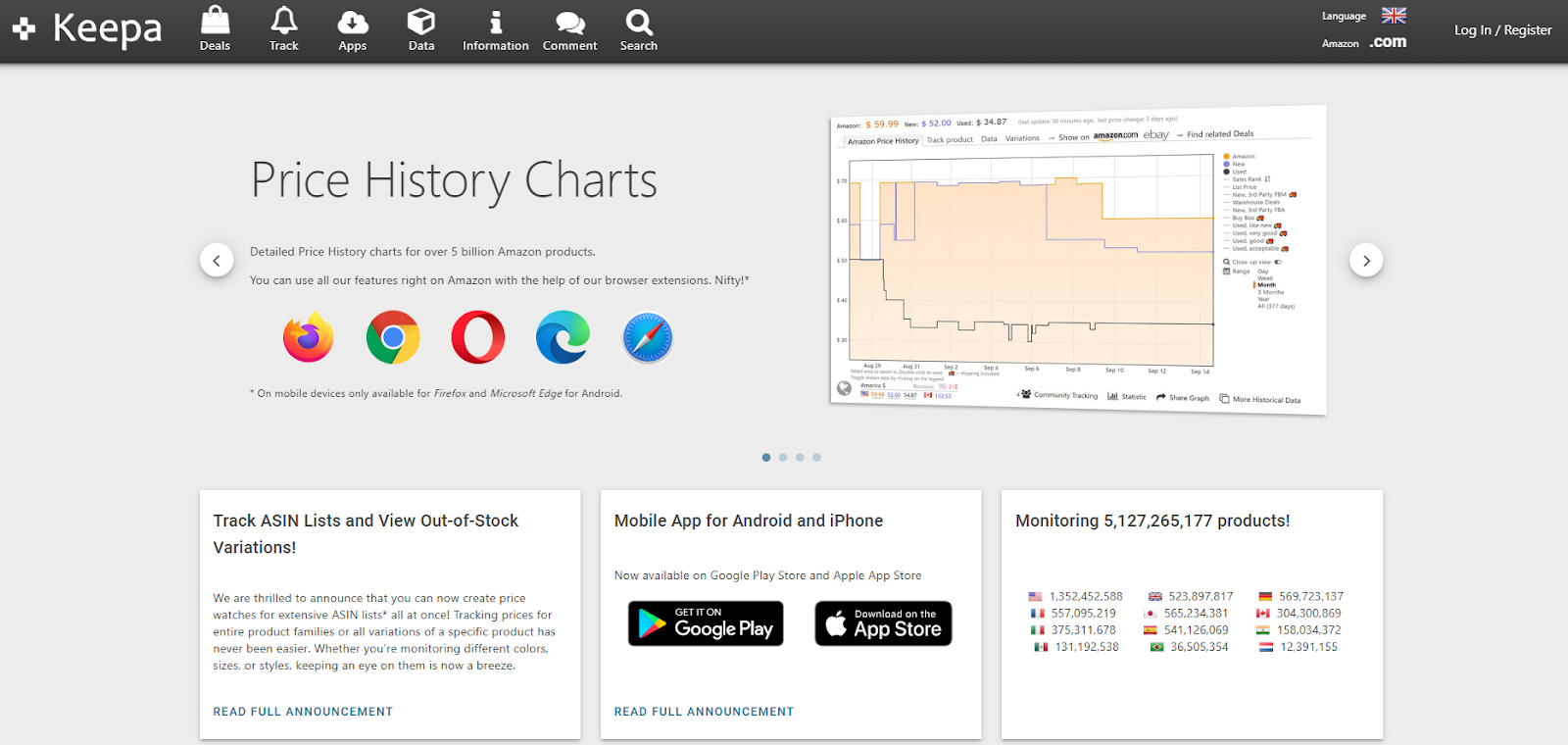This screenshot has width=1568, height=745.
Task: Click the Firefox browser extension icon
Action: (x=309, y=337)
